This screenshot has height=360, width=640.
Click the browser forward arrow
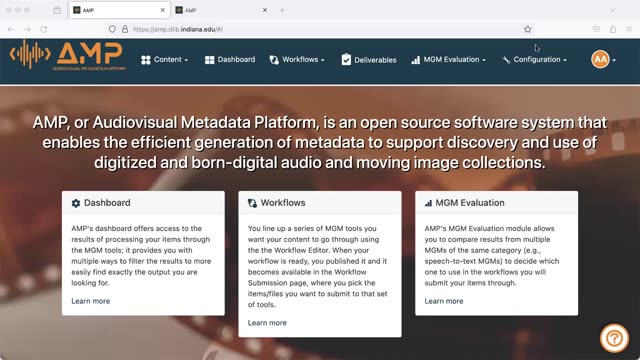27,29
